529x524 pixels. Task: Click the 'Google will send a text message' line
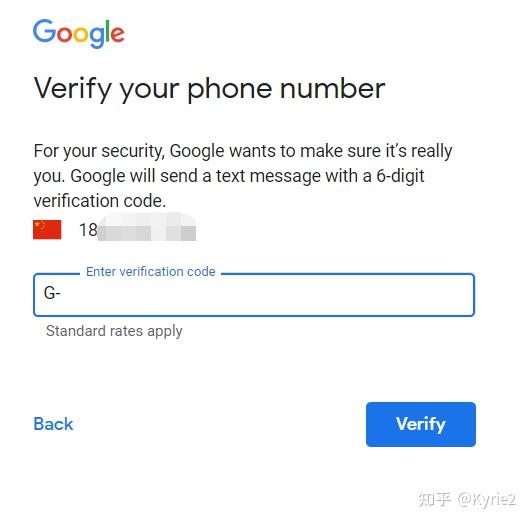(229, 176)
